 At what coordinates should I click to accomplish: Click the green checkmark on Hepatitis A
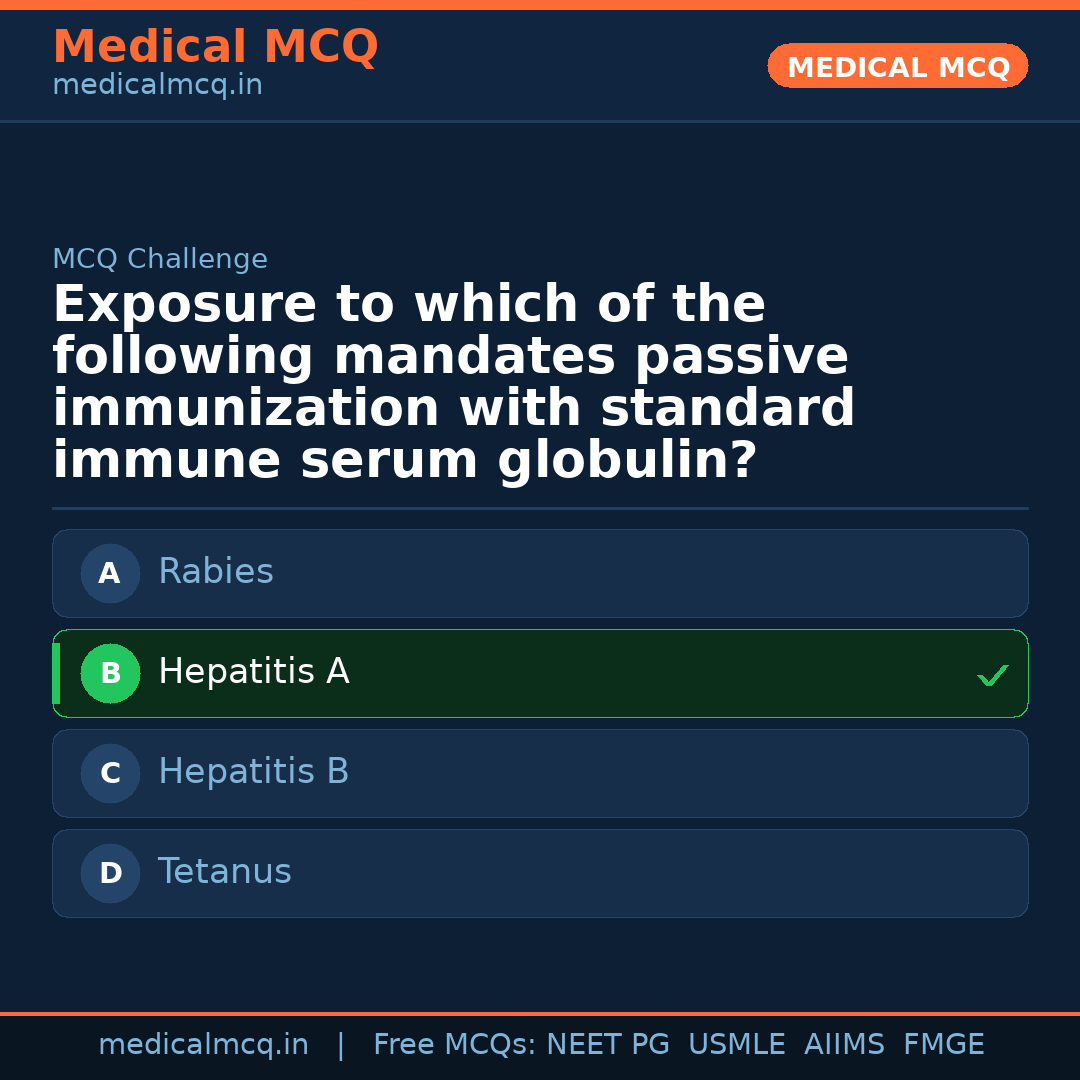tap(992, 676)
